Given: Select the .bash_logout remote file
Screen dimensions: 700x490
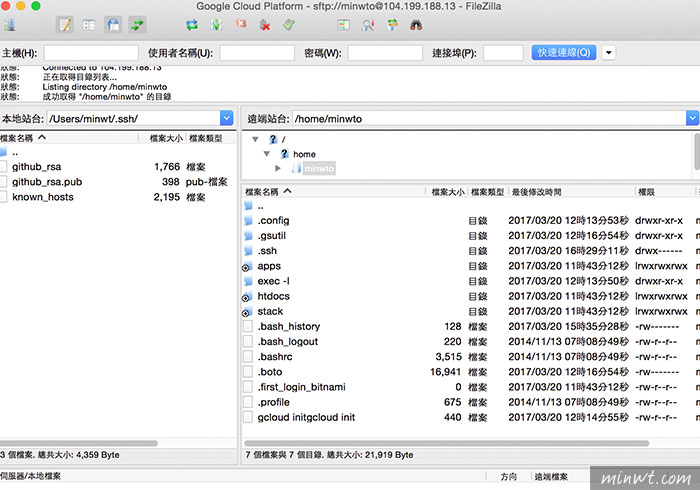Looking at the screenshot, I should point(471,342).
